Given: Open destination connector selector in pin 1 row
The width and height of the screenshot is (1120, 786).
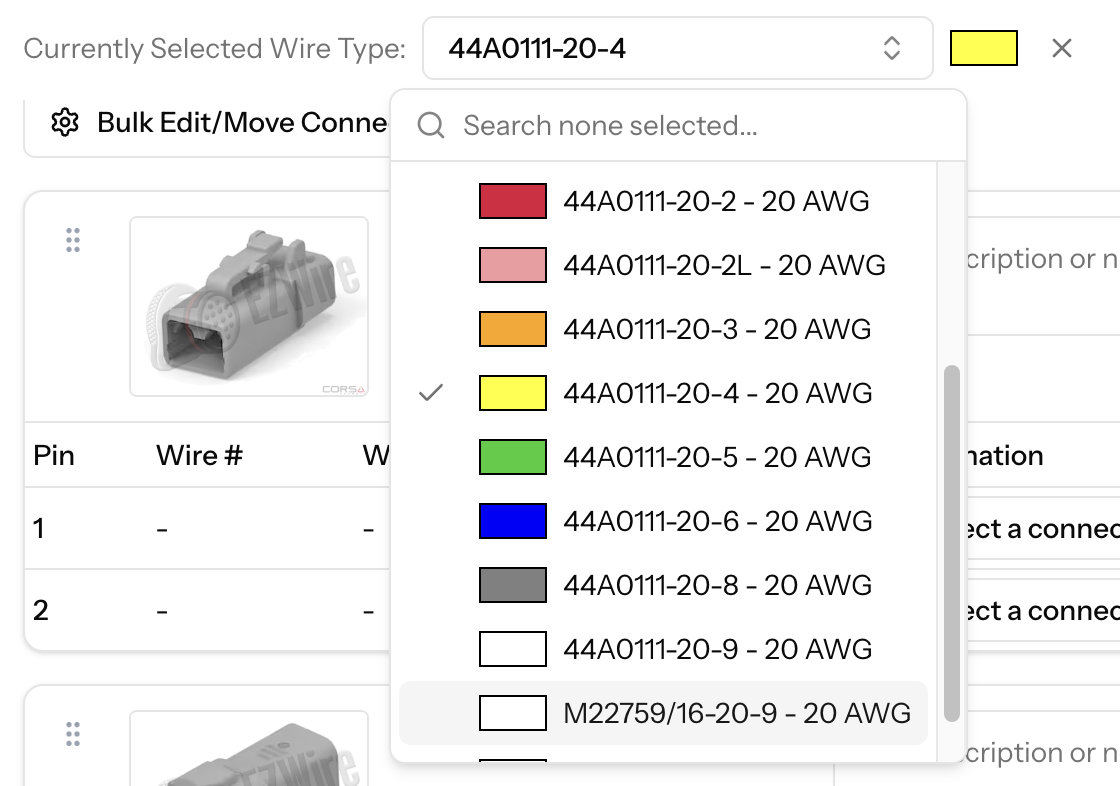Looking at the screenshot, I should (1044, 529).
